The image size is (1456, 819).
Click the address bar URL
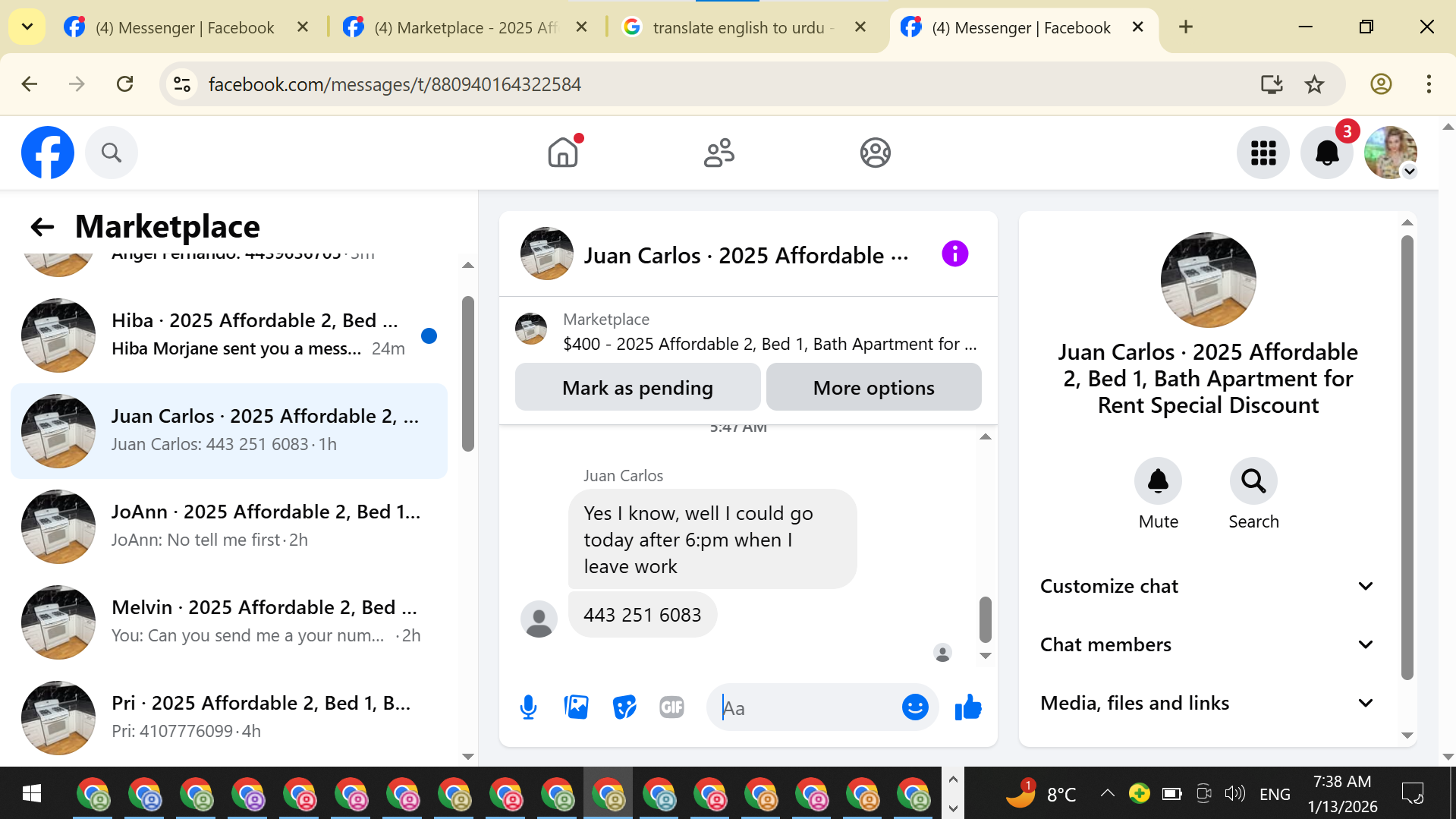(395, 84)
